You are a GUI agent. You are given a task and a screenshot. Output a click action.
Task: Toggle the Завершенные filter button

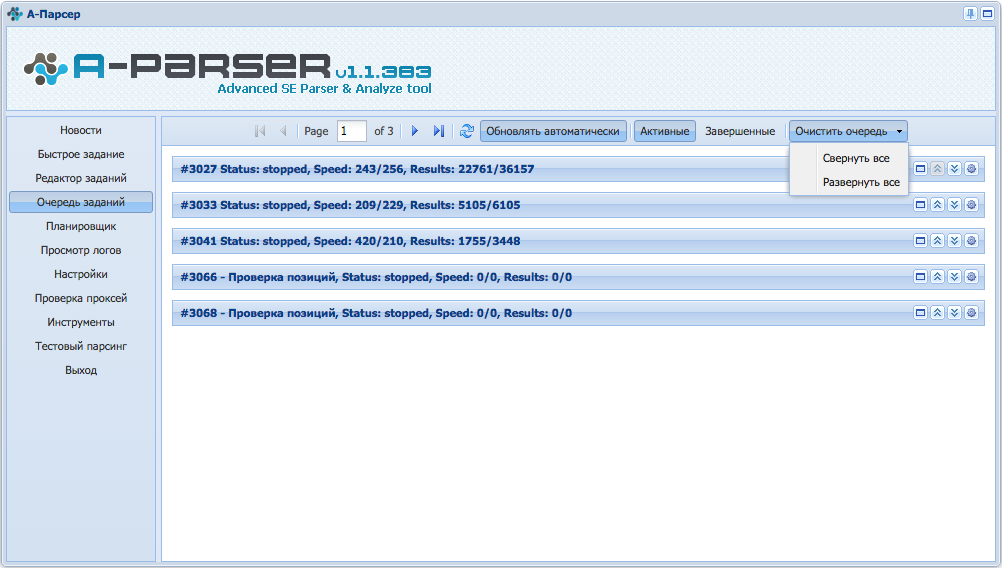740,131
